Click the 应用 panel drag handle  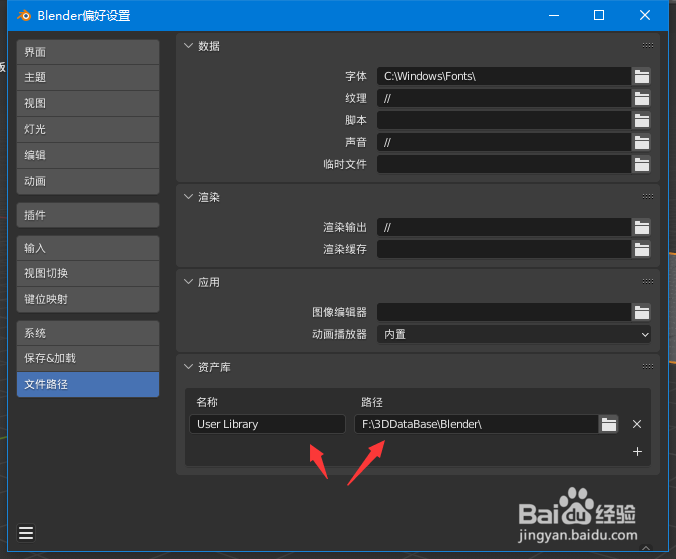tap(648, 281)
